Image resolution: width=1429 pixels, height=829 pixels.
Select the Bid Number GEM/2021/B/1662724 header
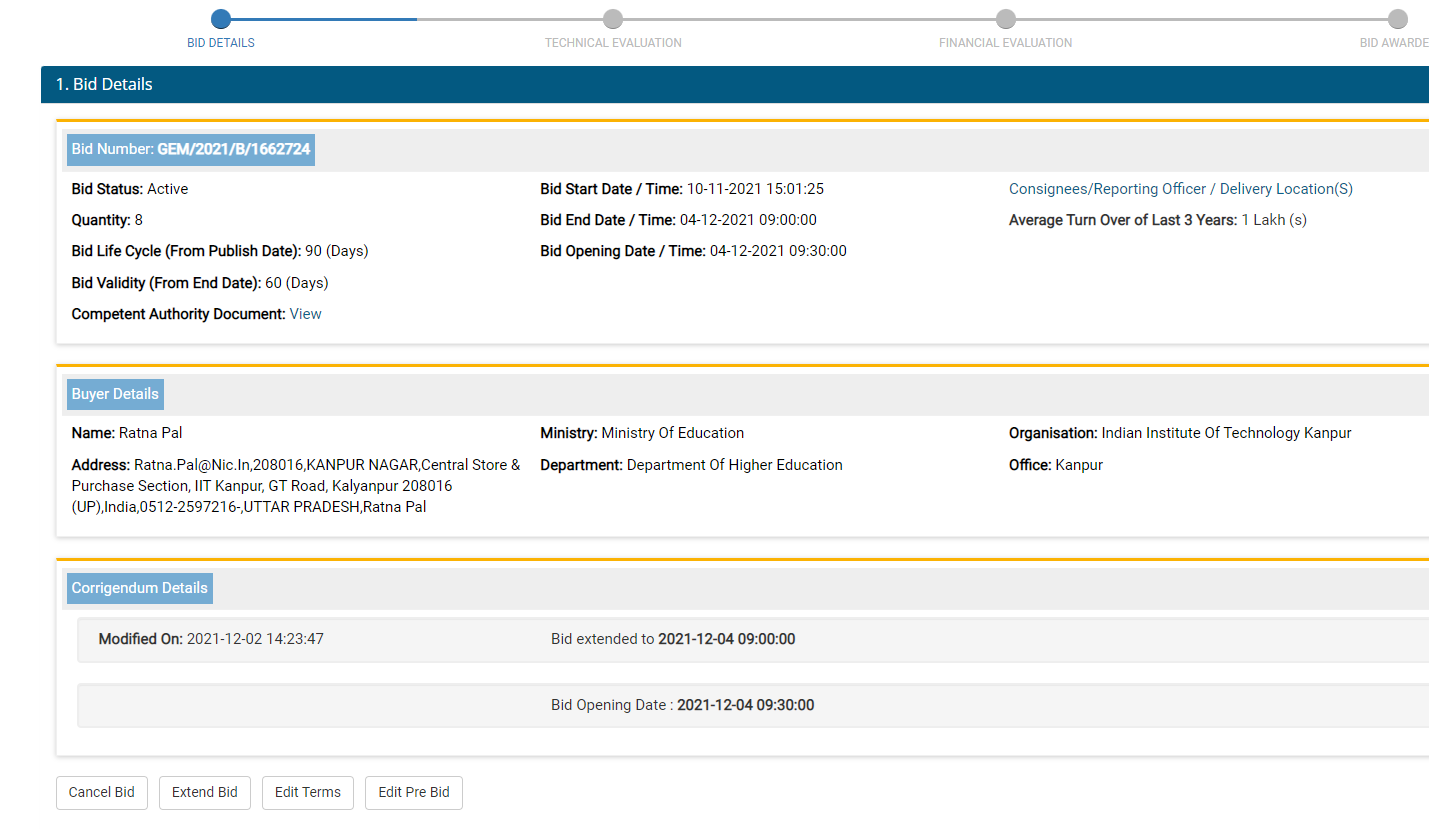tap(191, 149)
